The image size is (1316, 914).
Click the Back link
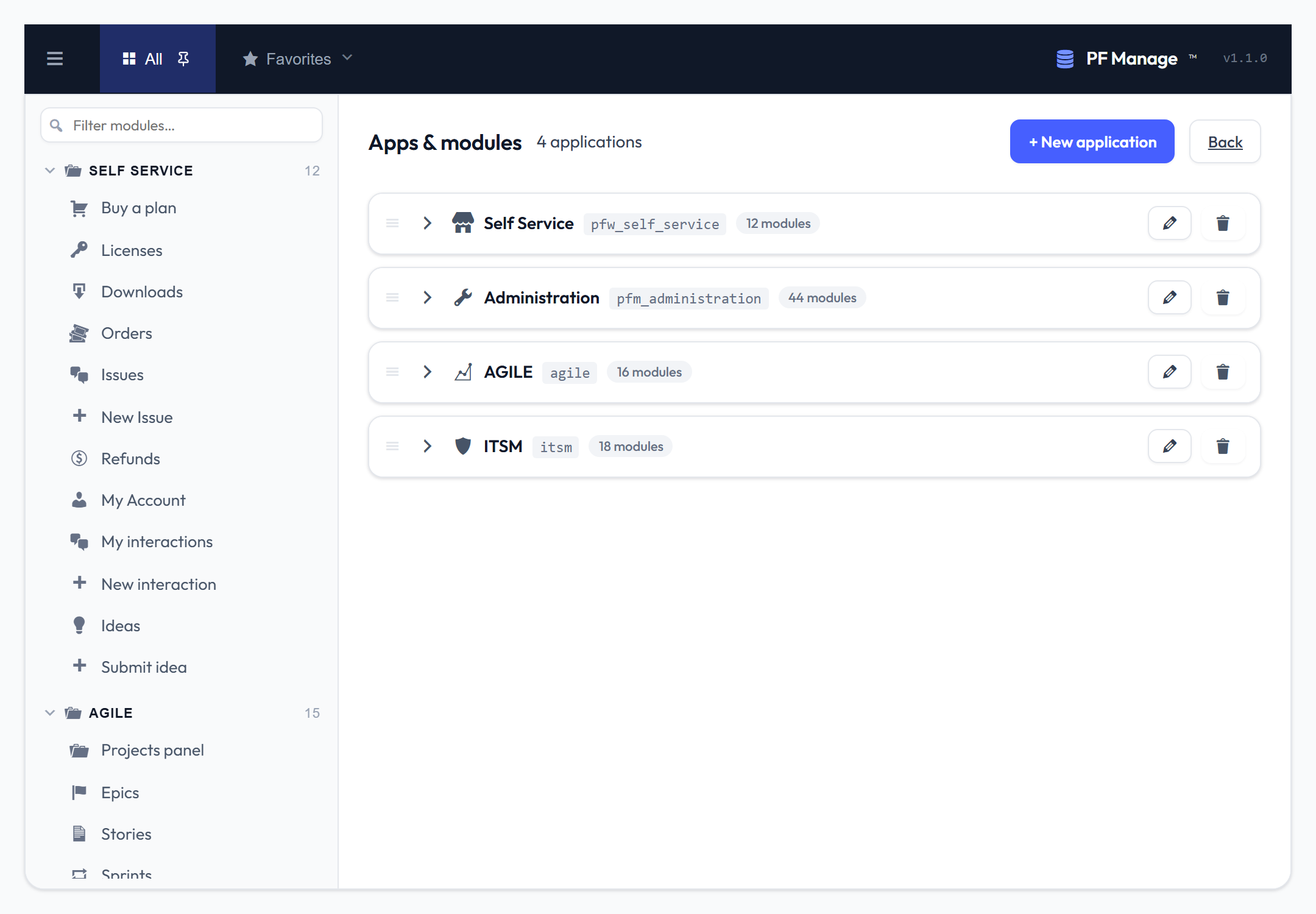[x=1225, y=141]
